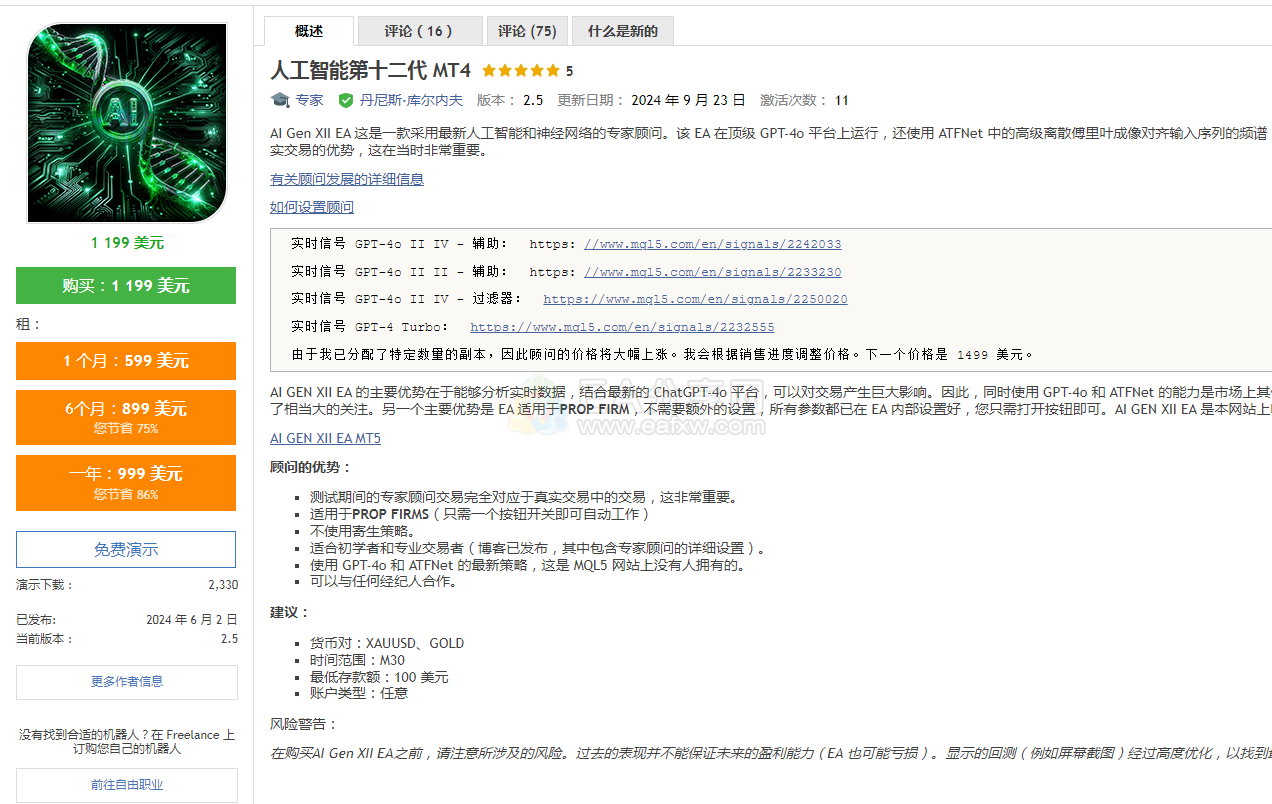This screenshot has width=1272, height=804.
Task: Click the 不使用寄生策略 bullet item
Action: 362,531
